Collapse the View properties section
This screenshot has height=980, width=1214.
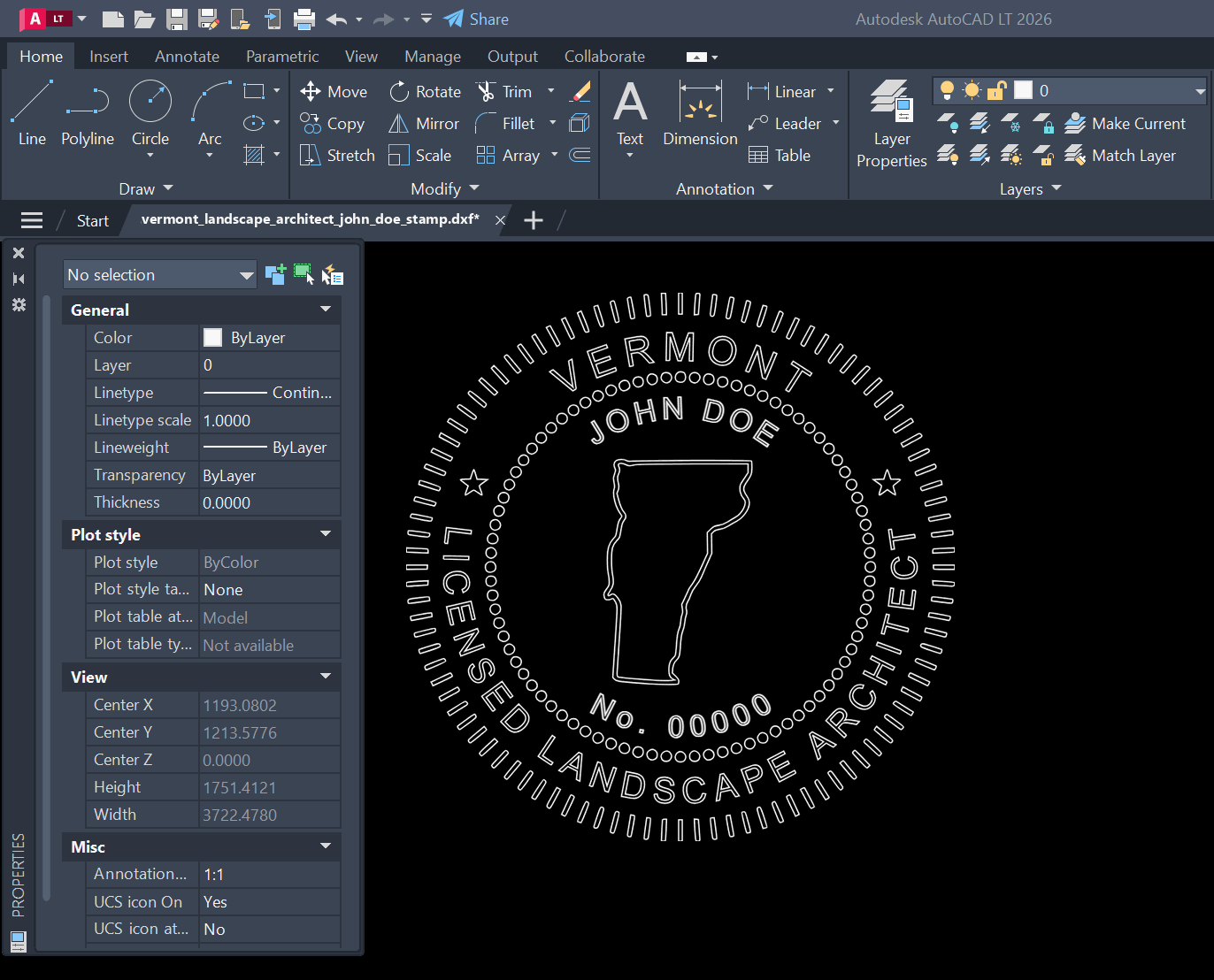point(326,676)
